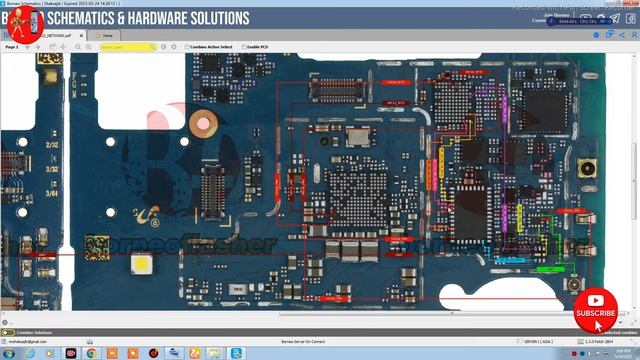The image size is (640, 360).
Task: Open Google Chrome from taskbar
Action: (x=91, y=353)
